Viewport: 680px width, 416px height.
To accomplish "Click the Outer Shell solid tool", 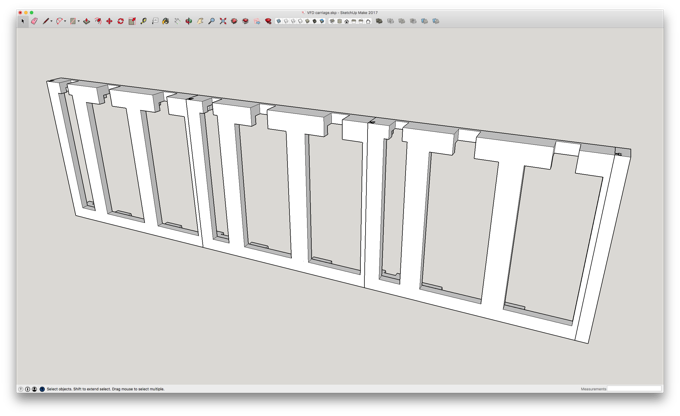I will coord(379,21).
